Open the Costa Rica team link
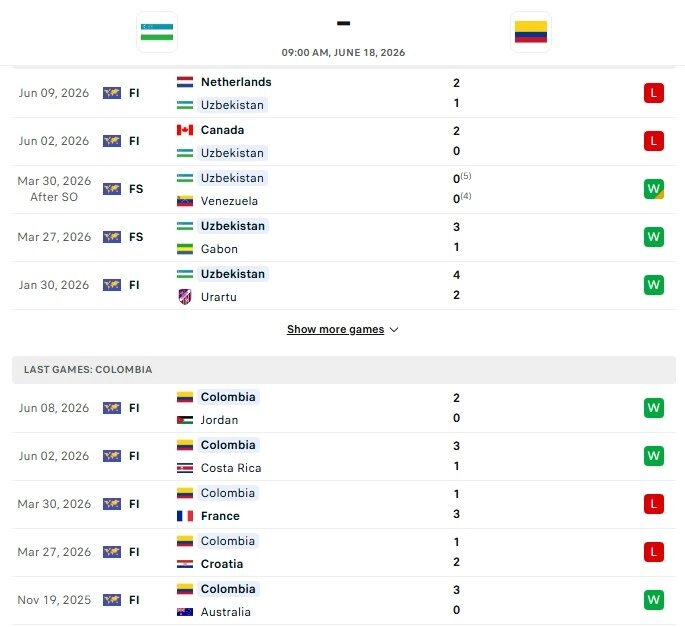Image resolution: width=685 pixels, height=627 pixels. (x=231, y=468)
